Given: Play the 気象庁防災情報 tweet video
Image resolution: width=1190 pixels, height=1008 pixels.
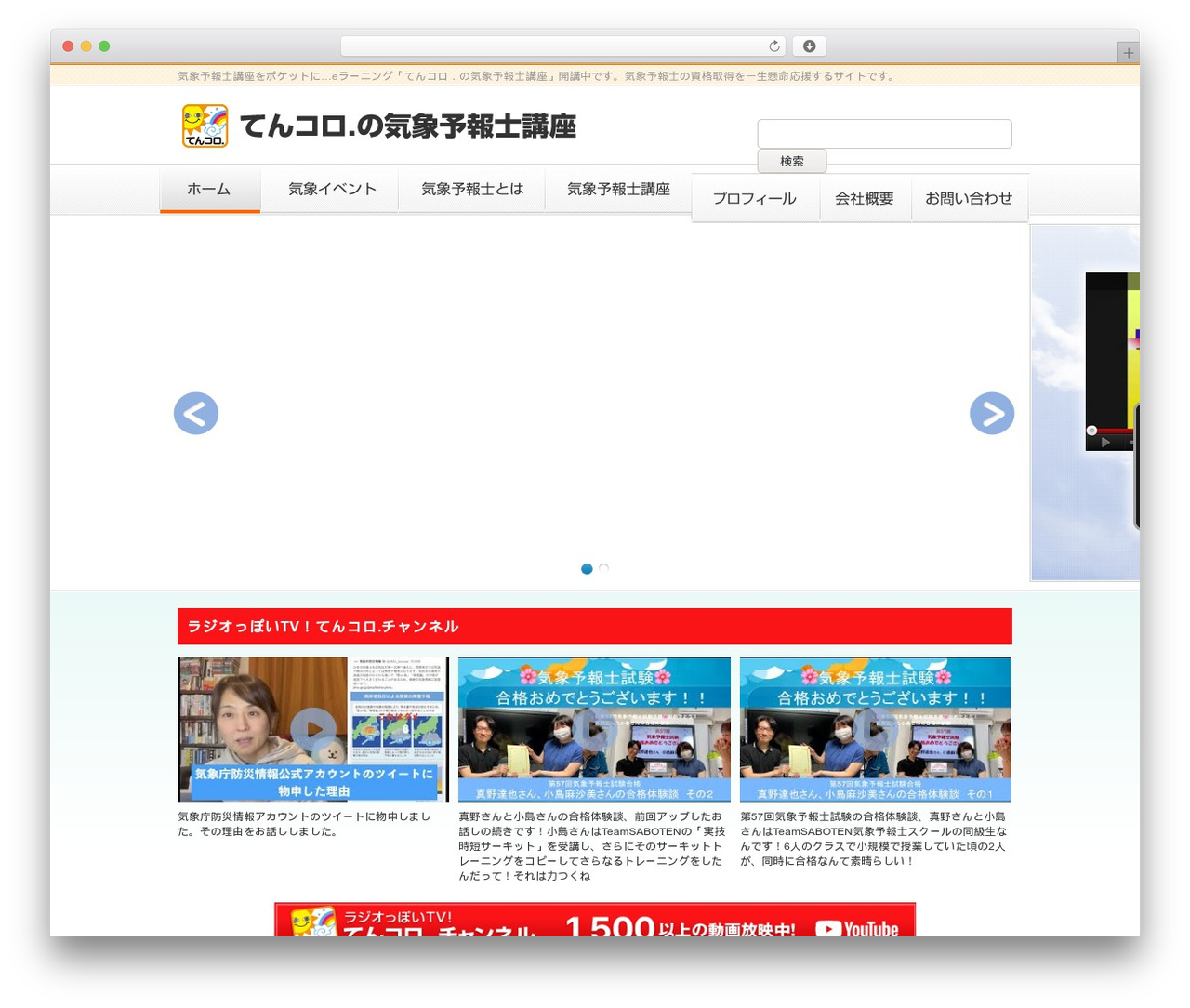Looking at the screenshot, I should pos(313,729).
